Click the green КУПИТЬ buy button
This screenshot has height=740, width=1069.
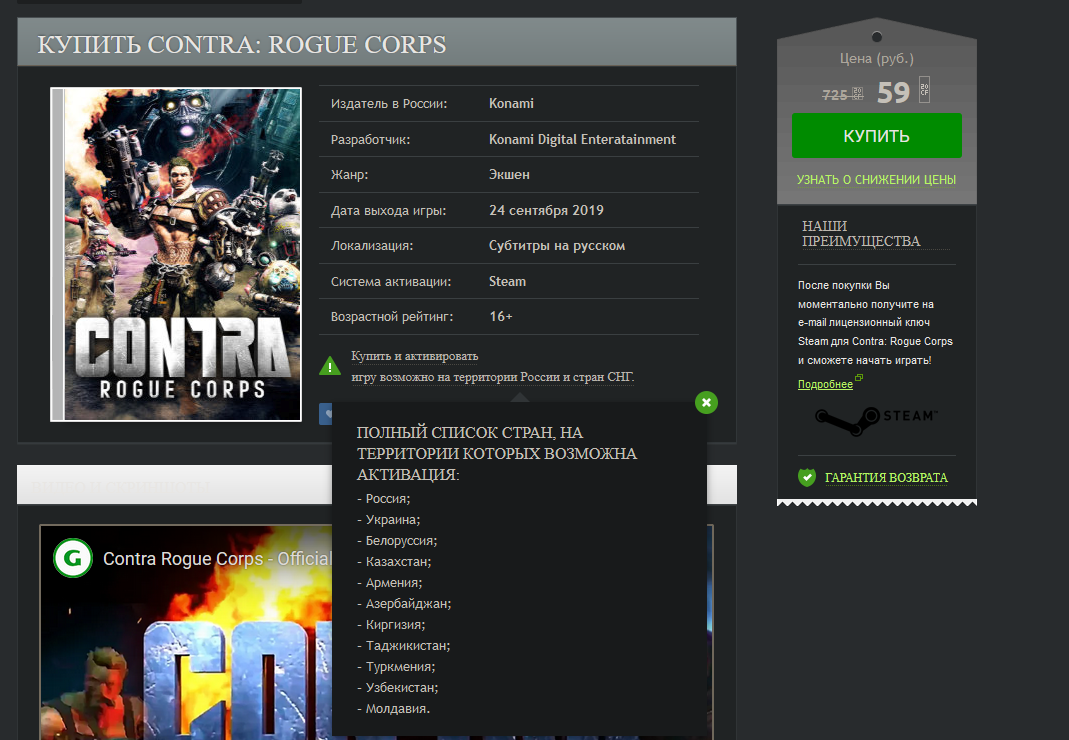pyautogui.click(x=876, y=136)
